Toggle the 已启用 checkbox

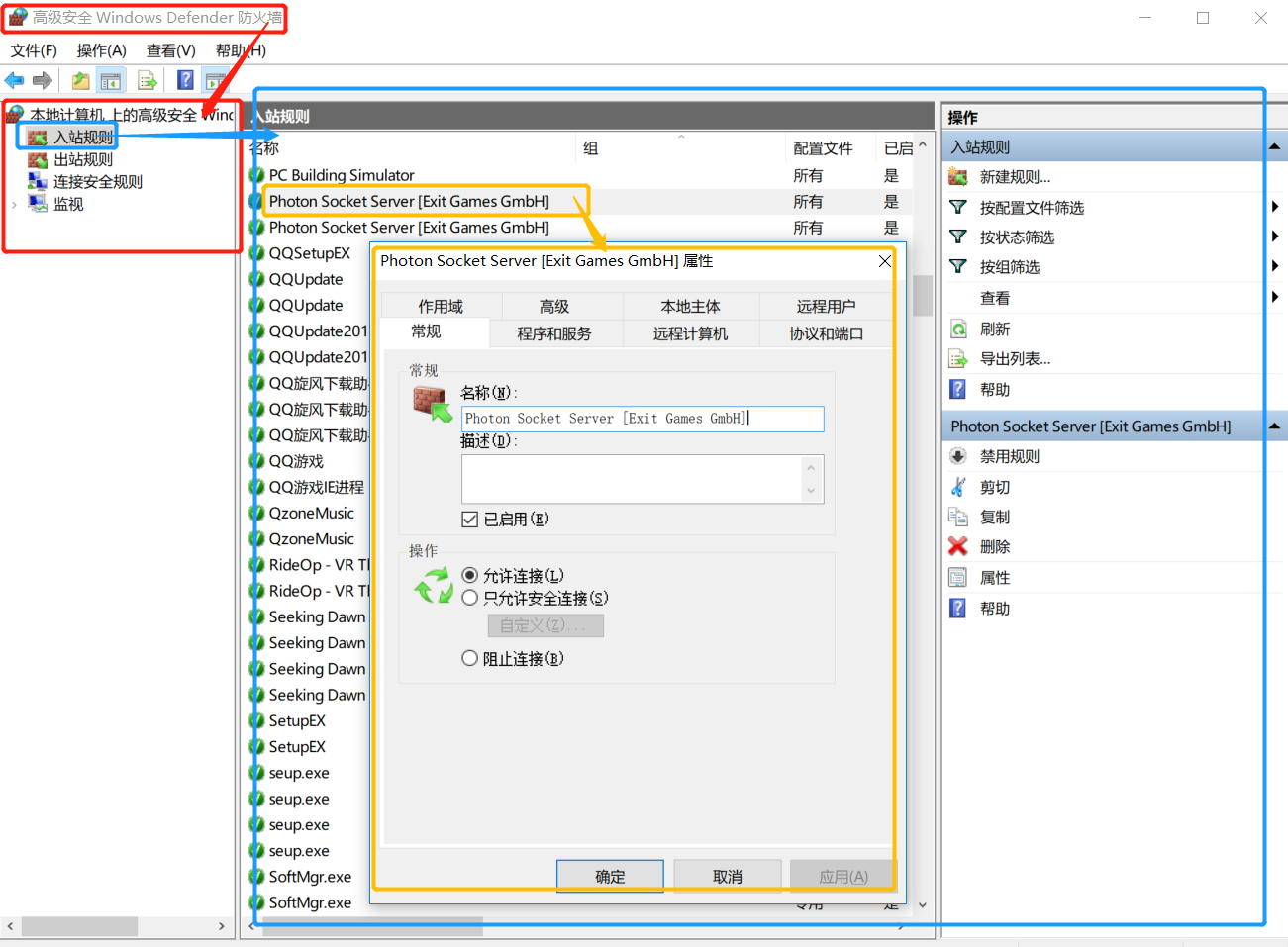[470, 520]
